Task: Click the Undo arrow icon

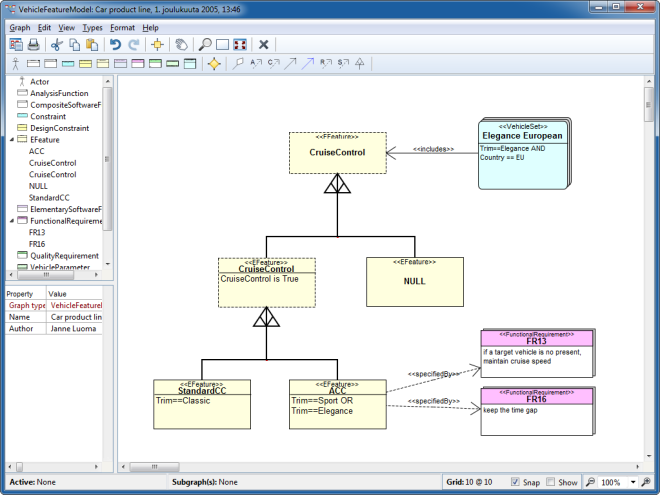Action: coord(116,45)
